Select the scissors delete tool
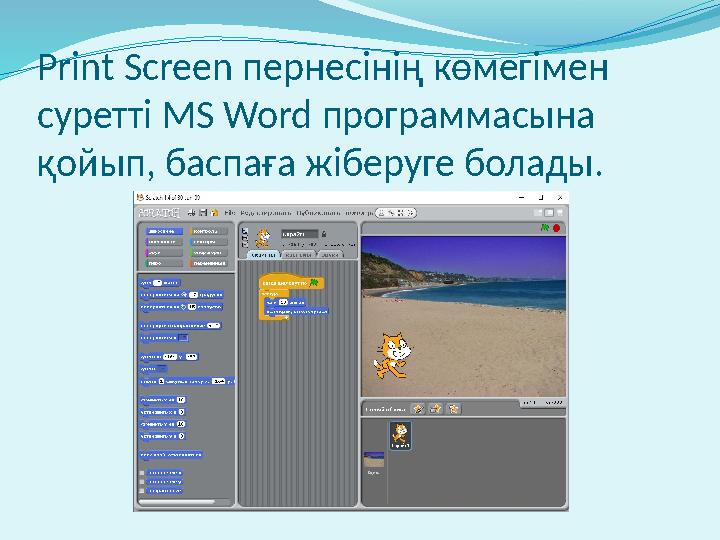The height and width of the screenshot is (540, 720). (x=391, y=213)
